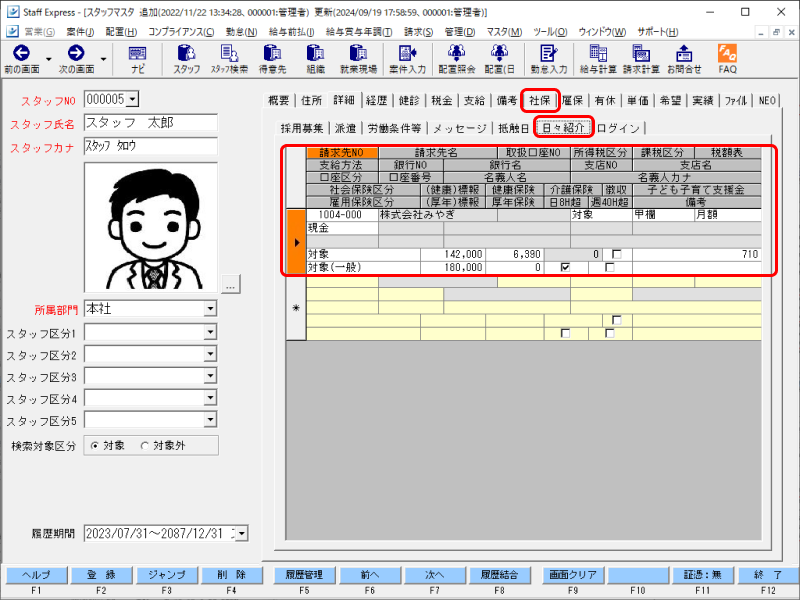Click the 削除 F4 button

pyautogui.click(x=232, y=575)
